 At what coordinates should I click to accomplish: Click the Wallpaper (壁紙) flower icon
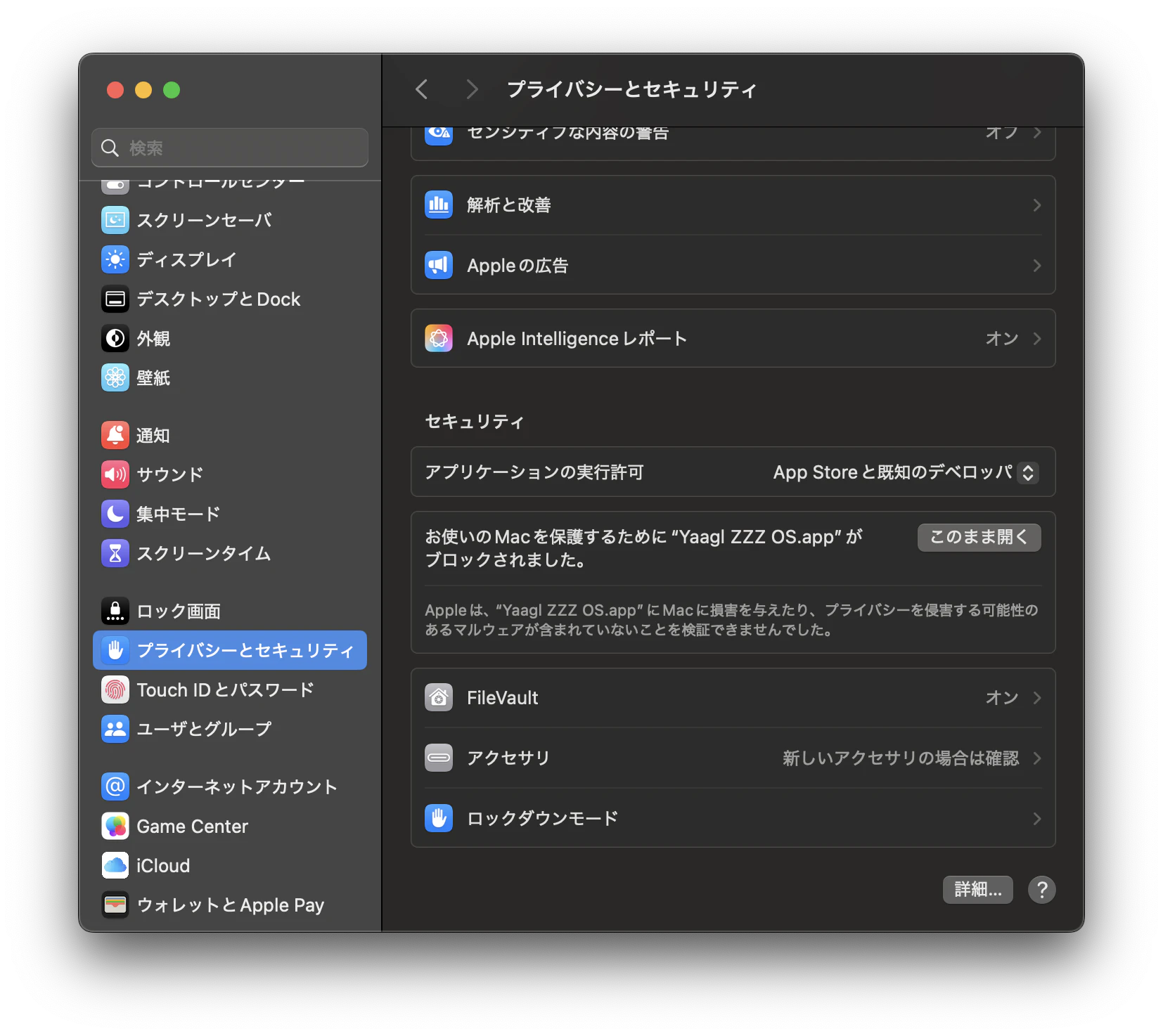(115, 377)
